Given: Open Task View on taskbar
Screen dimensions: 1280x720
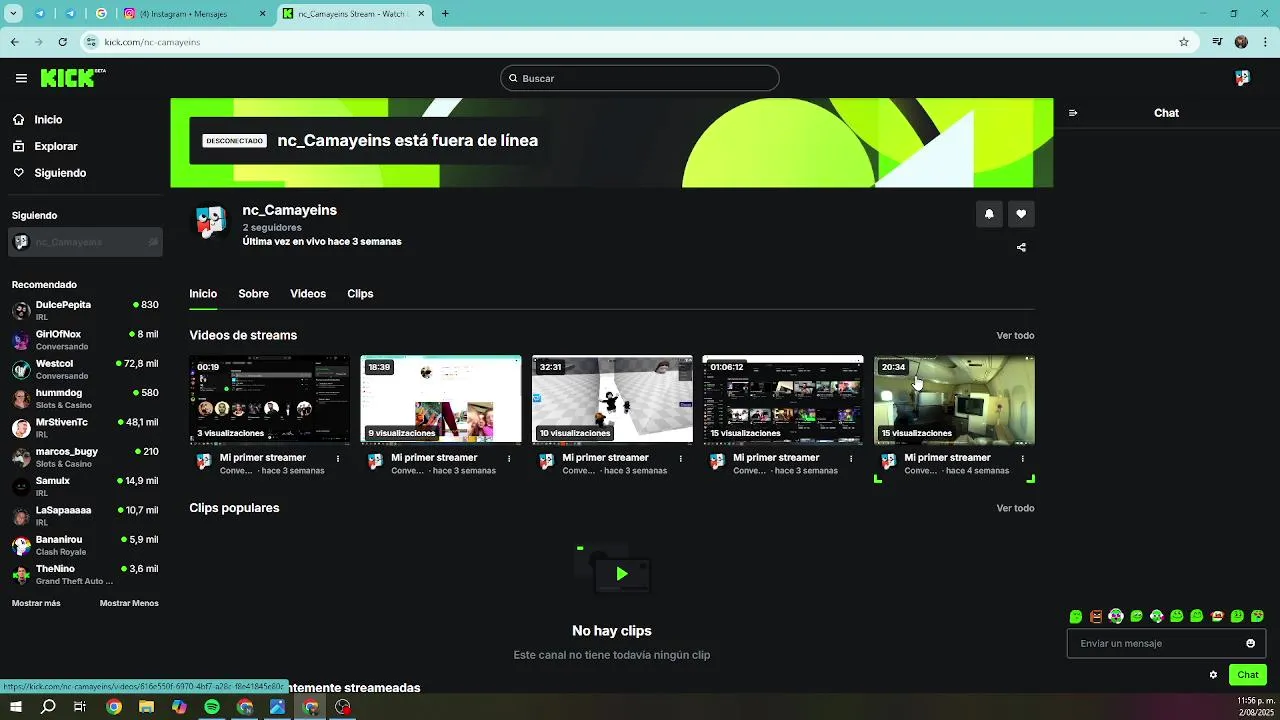Looking at the screenshot, I should click(80, 707).
